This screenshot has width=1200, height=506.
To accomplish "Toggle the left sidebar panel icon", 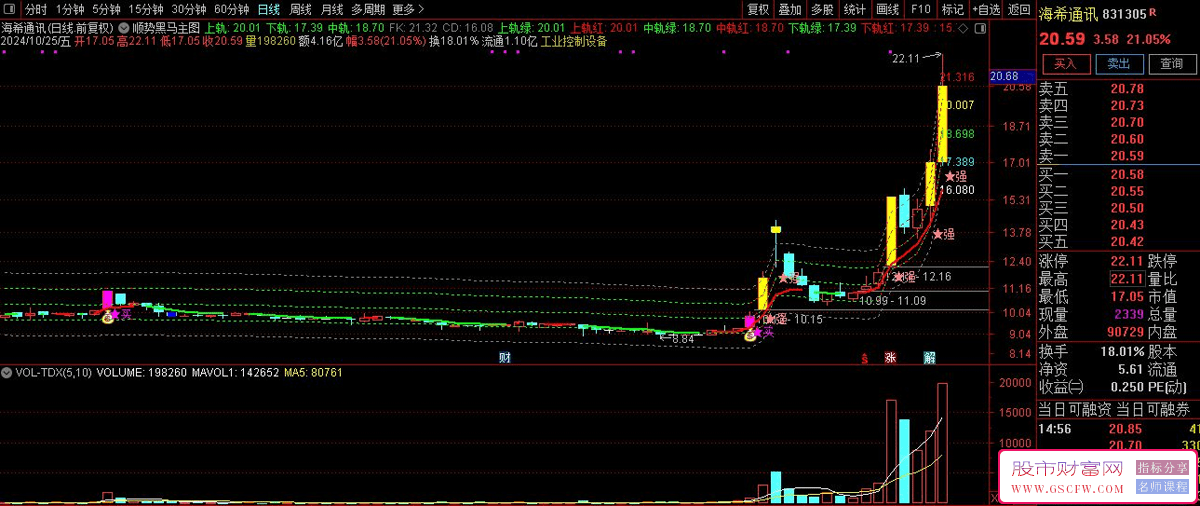I will click(10, 9).
